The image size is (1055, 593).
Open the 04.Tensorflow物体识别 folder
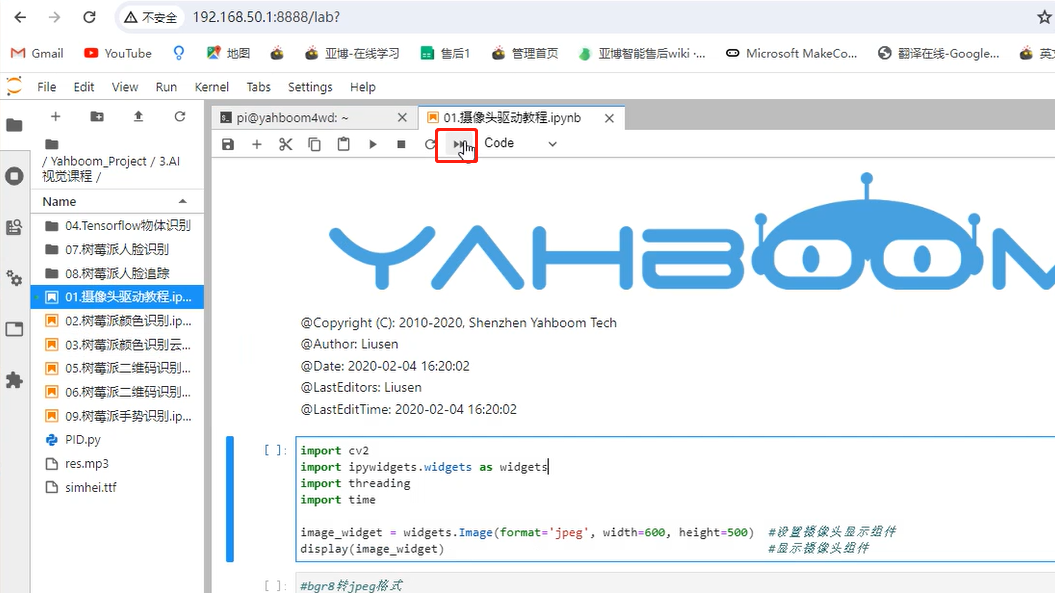click(x=118, y=225)
